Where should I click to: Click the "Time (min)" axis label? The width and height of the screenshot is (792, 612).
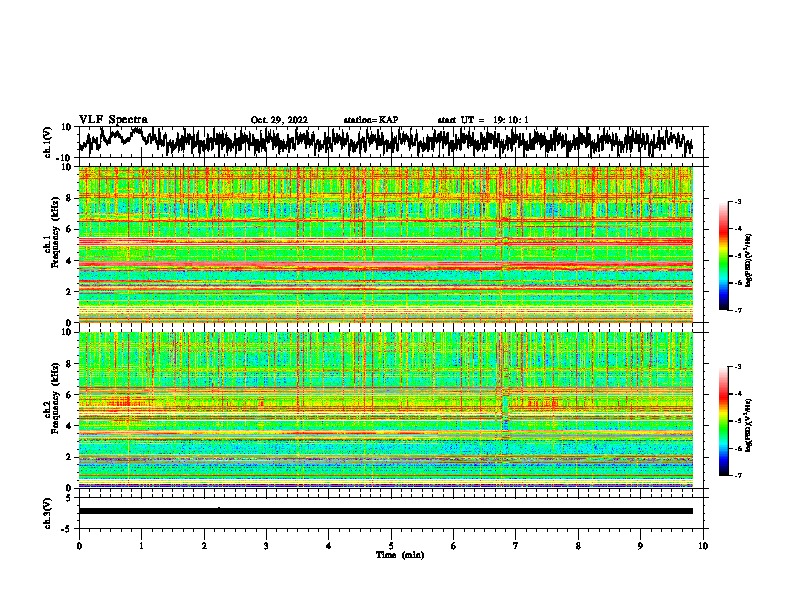click(x=400, y=555)
